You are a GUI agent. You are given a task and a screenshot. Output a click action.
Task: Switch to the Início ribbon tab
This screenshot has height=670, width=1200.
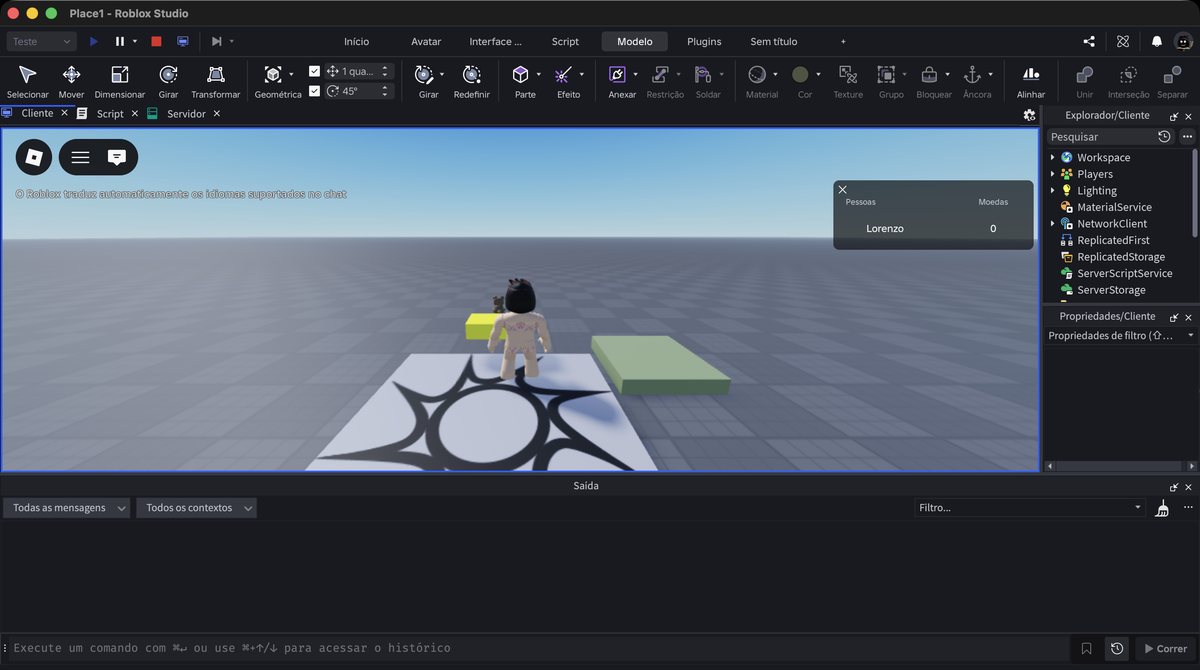(356, 41)
